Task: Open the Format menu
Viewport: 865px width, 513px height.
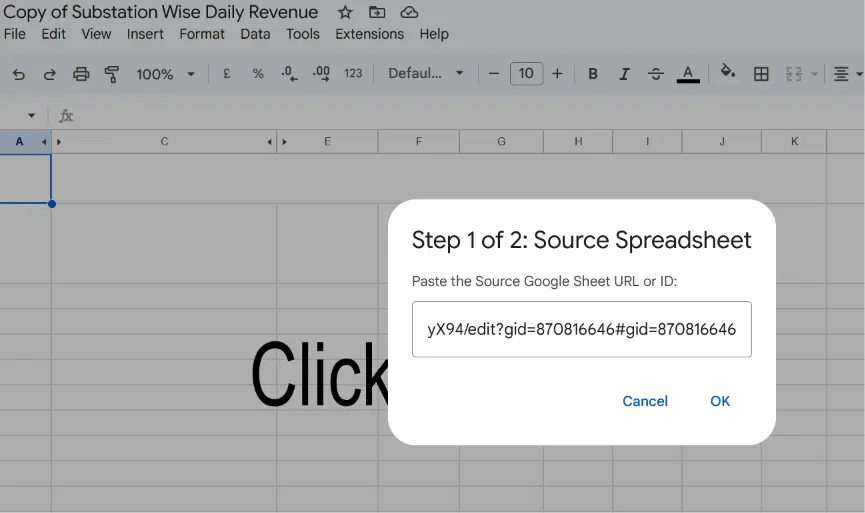Action: (202, 34)
